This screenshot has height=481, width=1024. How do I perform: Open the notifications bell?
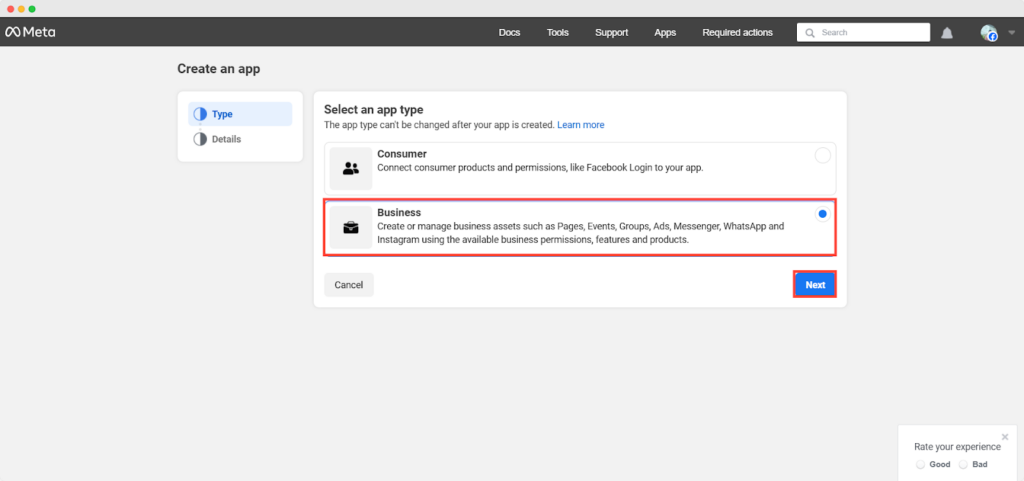pyautogui.click(x=946, y=33)
